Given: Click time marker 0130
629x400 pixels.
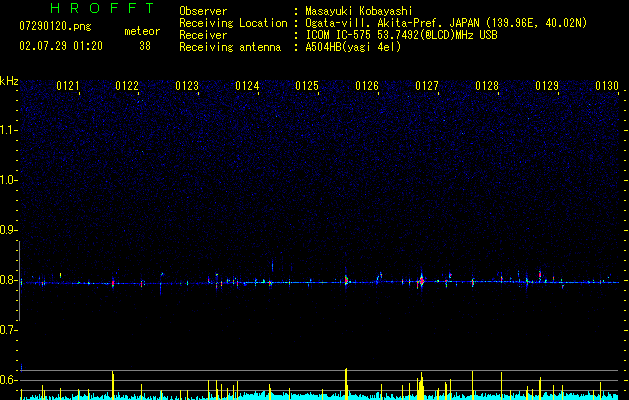Looking at the screenshot, I should [x=607, y=86].
